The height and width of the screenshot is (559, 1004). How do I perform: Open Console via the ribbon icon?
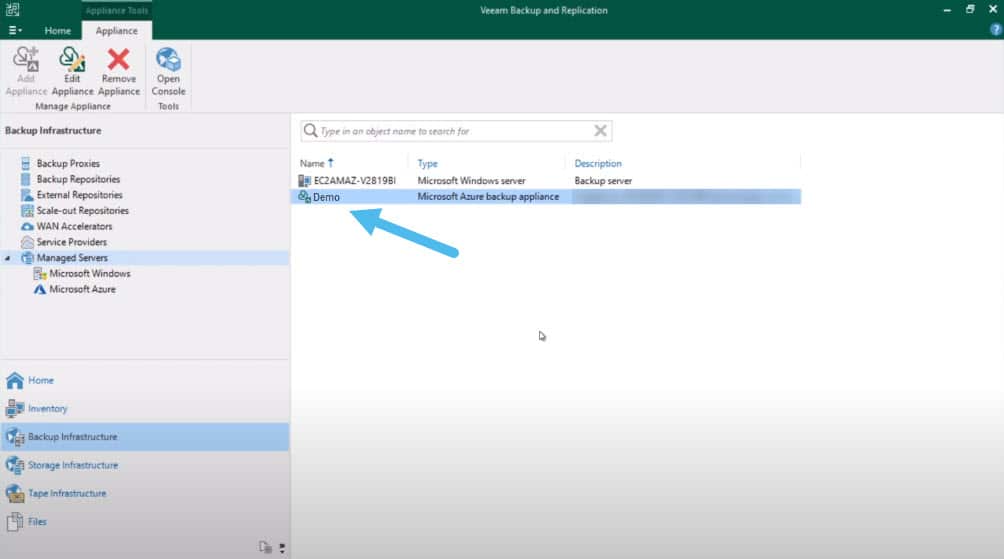pos(168,60)
